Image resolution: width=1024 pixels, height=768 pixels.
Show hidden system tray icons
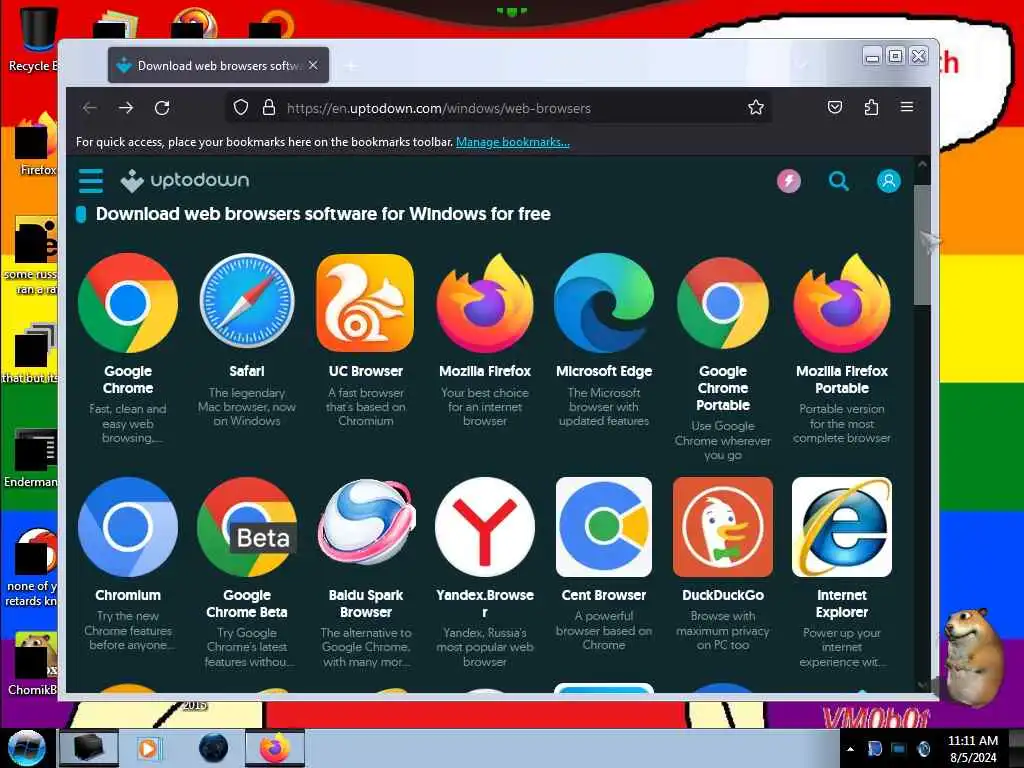click(x=850, y=749)
